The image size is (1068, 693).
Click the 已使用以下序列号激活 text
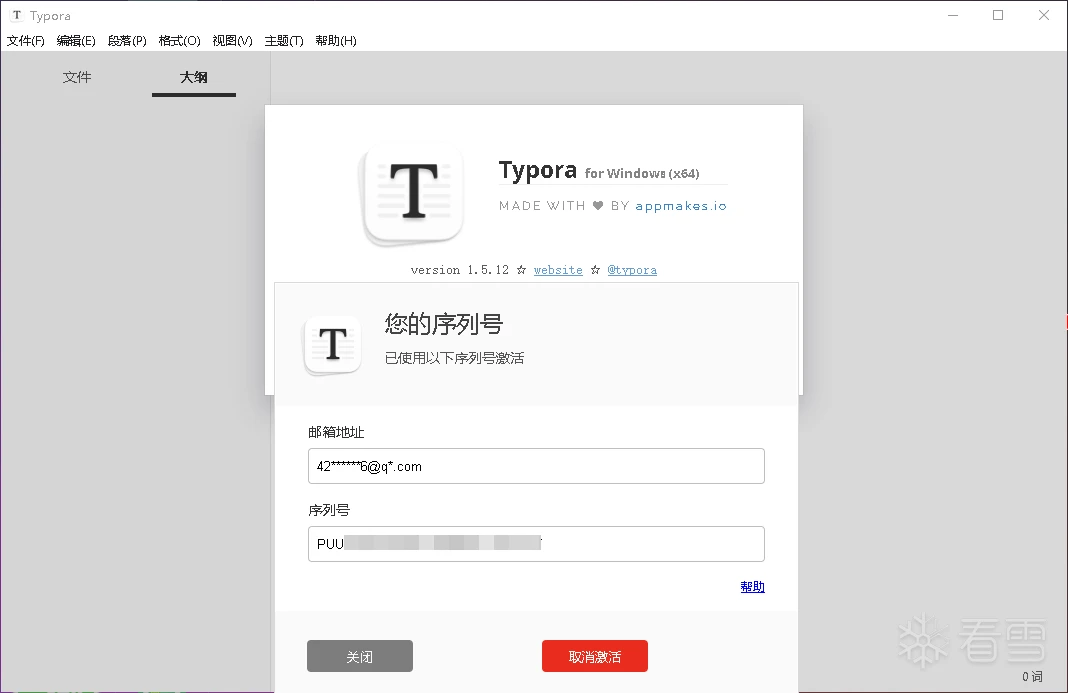coord(454,358)
